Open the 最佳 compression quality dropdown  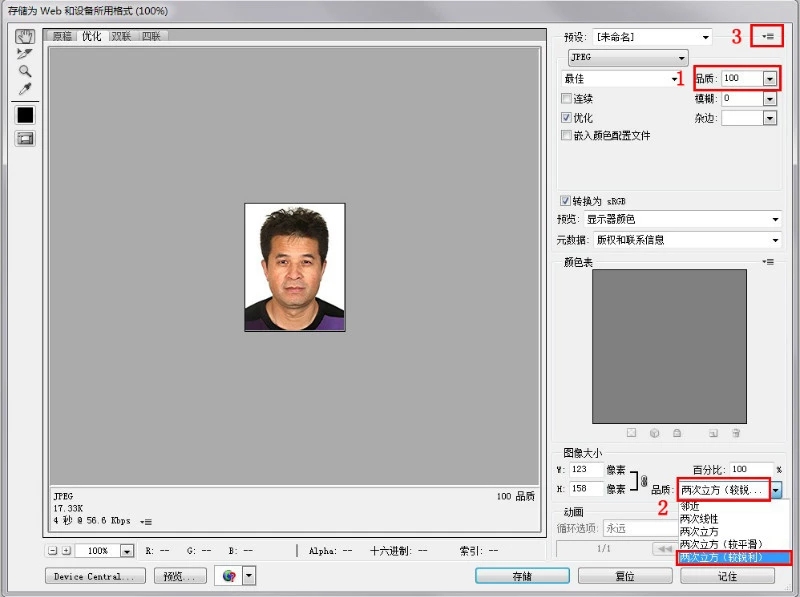620,79
